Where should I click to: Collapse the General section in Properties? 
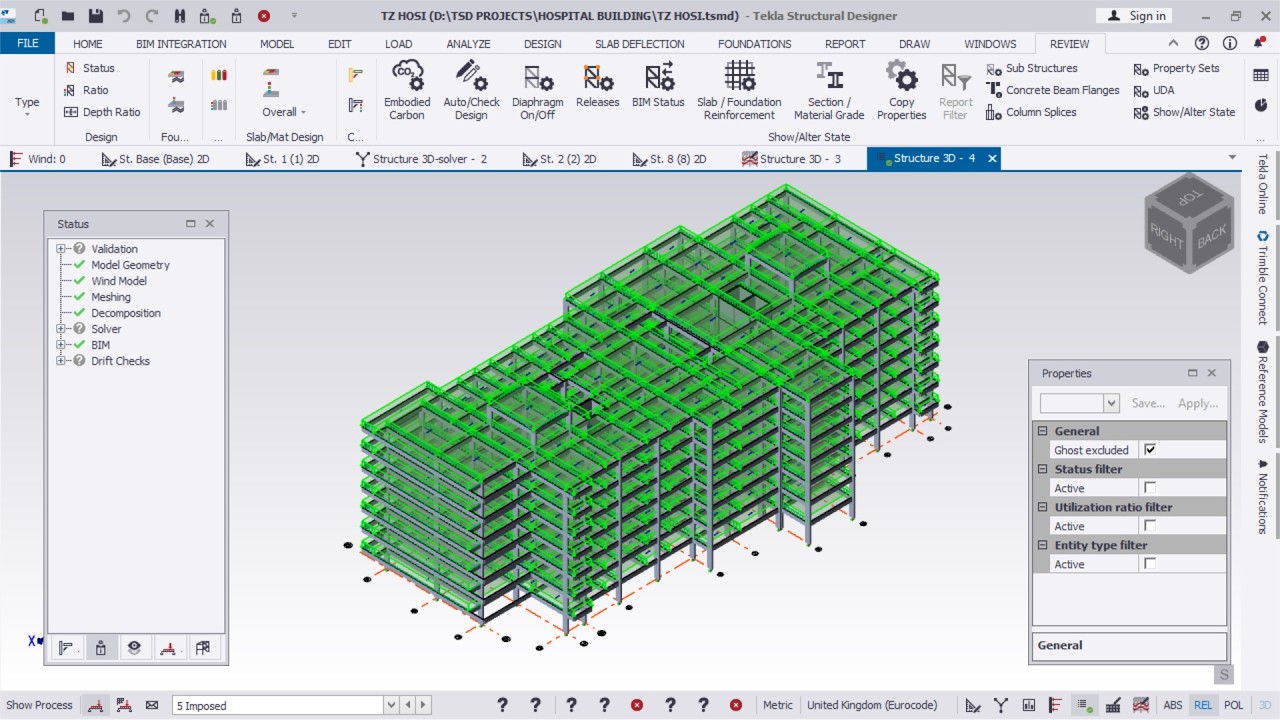pos(1042,431)
